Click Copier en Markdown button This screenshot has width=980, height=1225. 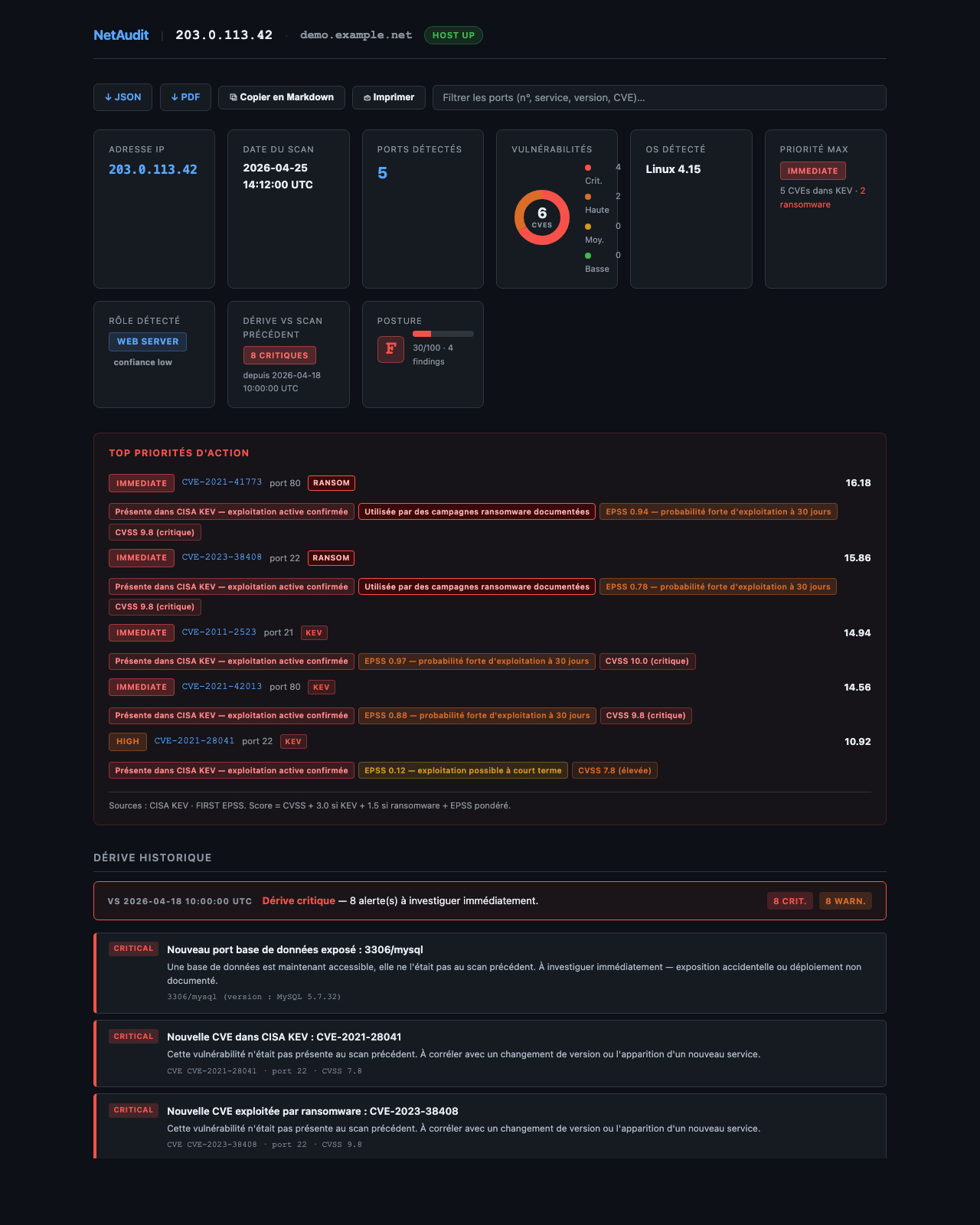click(282, 97)
